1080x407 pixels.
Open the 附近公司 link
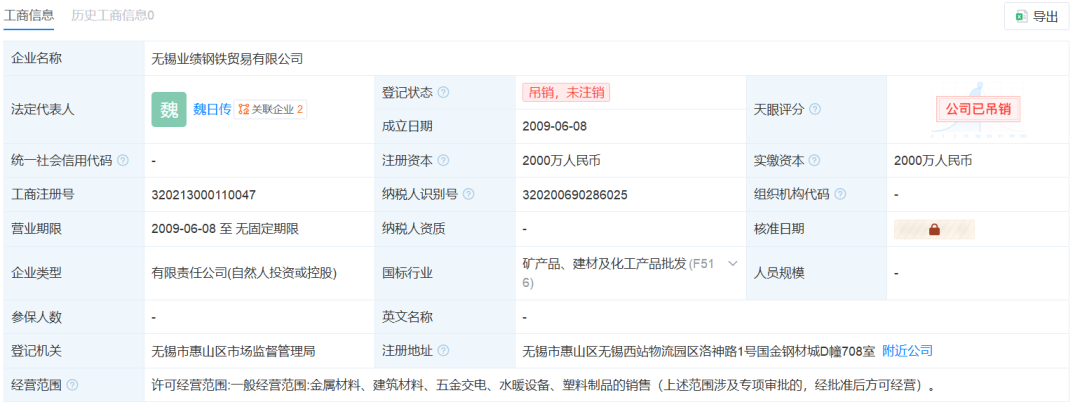[907, 351]
